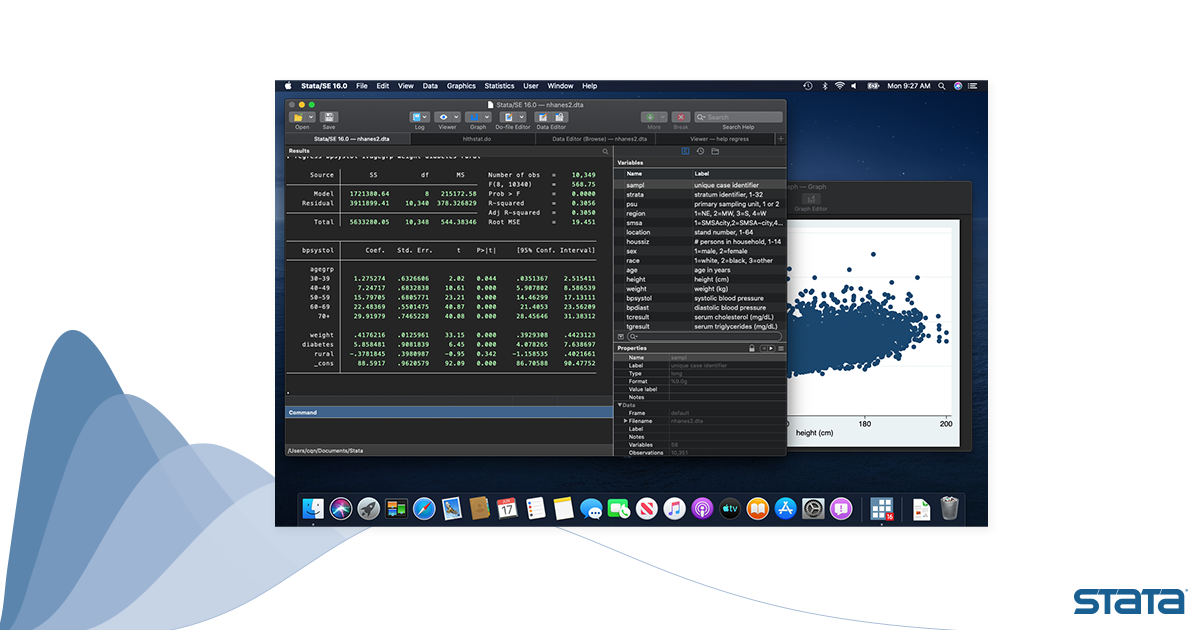Expand the Filename row in Properties
The height and width of the screenshot is (630, 1200).
(626, 421)
